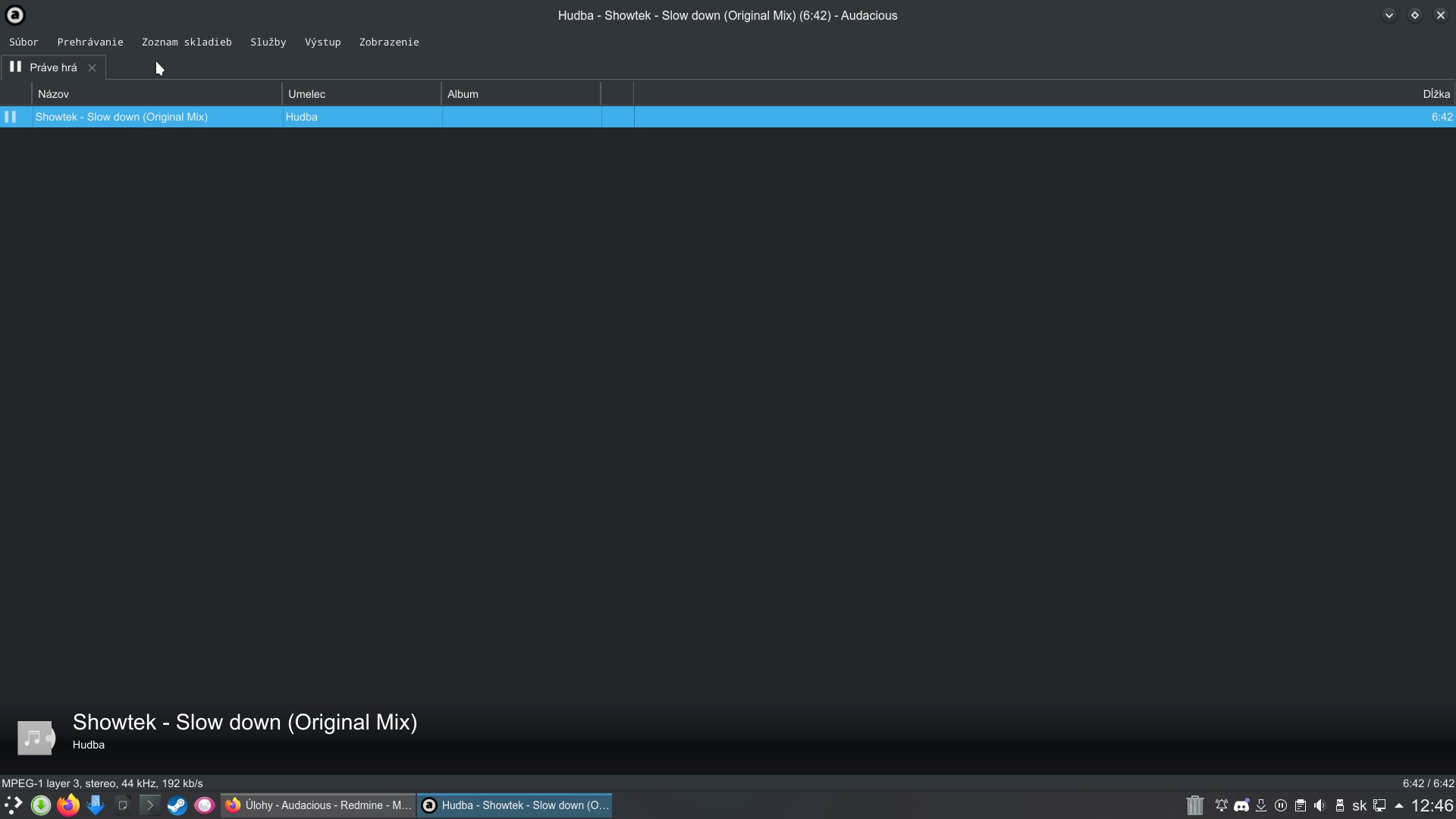Open the KDE application launcher

pyautogui.click(x=14, y=805)
